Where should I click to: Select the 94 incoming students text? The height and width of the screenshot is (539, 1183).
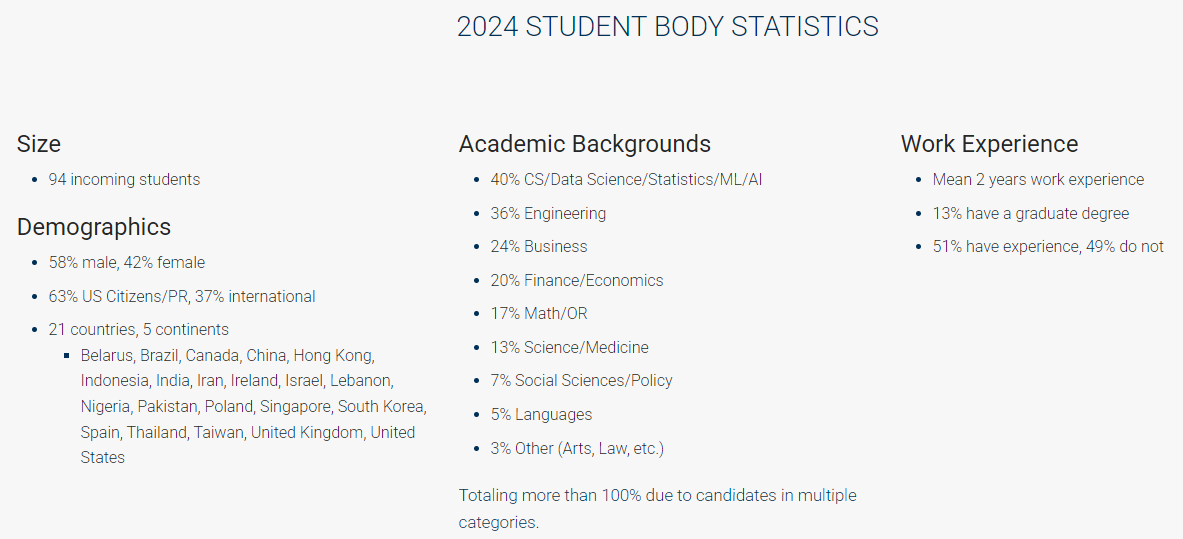coord(124,180)
